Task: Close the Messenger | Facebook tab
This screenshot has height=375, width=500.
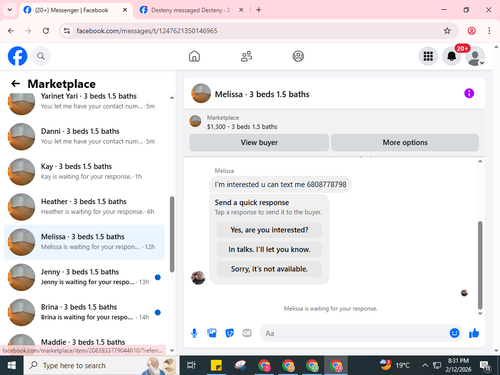Action: (x=125, y=10)
